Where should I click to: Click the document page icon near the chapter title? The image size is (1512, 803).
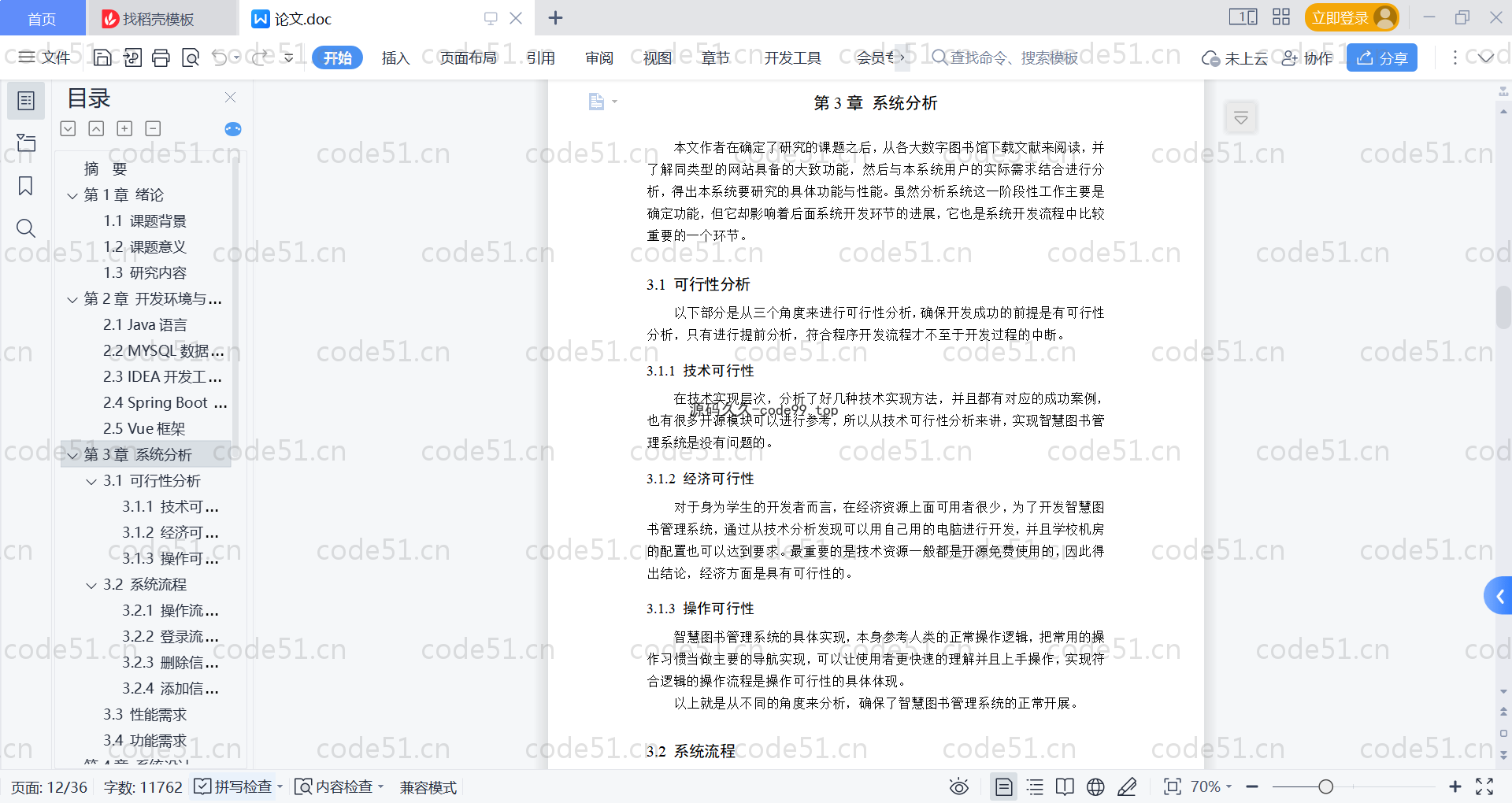pyautogui.click(x=596, y=102)
